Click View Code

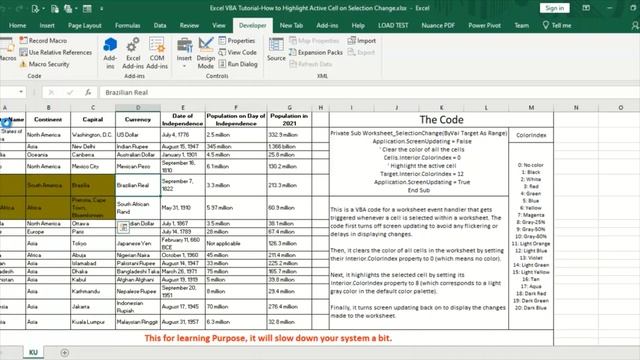(238, 52)
